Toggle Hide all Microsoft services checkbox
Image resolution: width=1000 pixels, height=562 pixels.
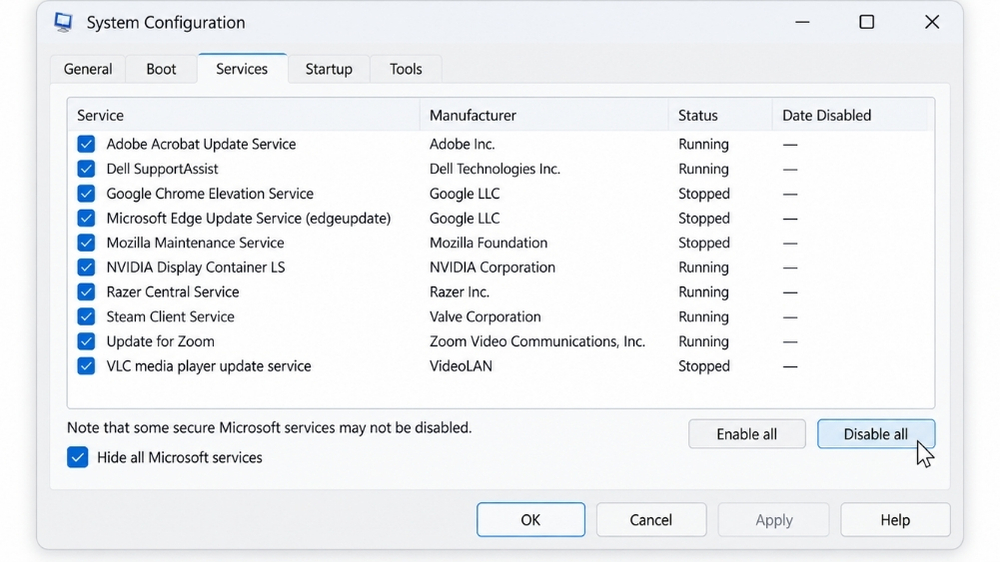(77, 457)
